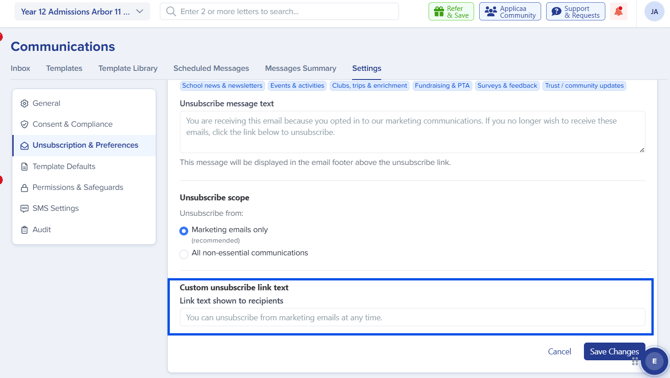670x378 pixels.
Task: Select All non-essential communications radio
Action: point(184,254)
